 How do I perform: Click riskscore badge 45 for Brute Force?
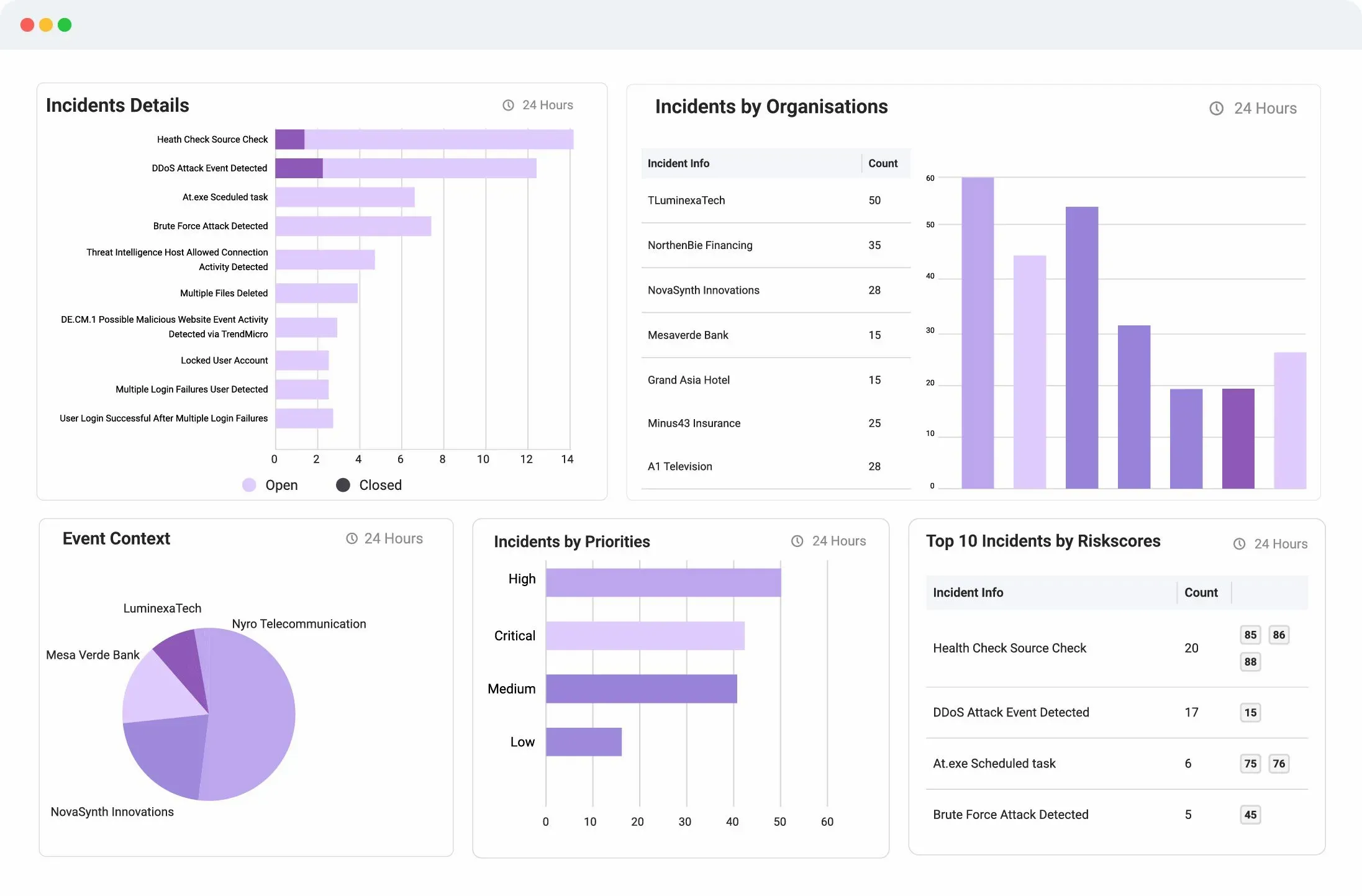(1250, 815)
